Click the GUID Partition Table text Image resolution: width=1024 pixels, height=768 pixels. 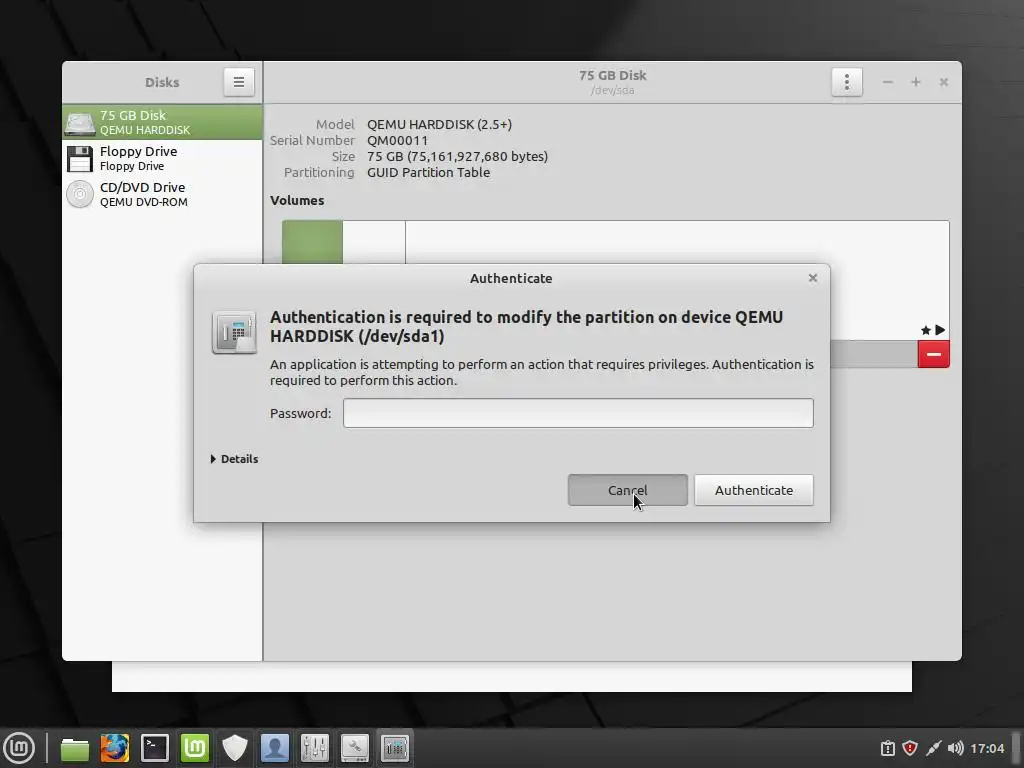[x=428, y=172]
